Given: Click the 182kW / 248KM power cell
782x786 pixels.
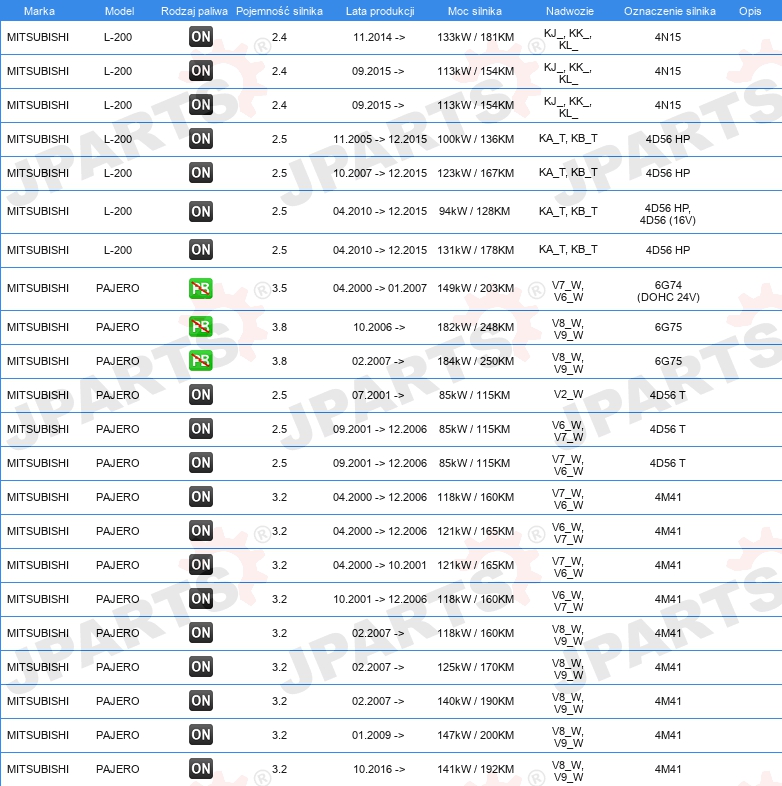Looking at the screenshot, I should (475, 327).
